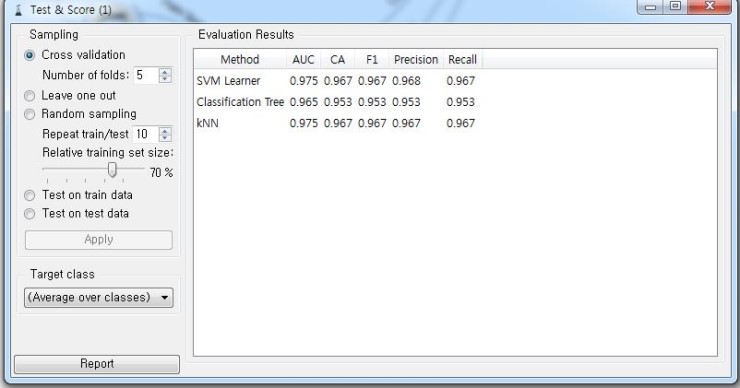This screenshot has width=740, height=388.
Task: Click the Test & Score title bar icon
Action: click(x=18, y=10)
